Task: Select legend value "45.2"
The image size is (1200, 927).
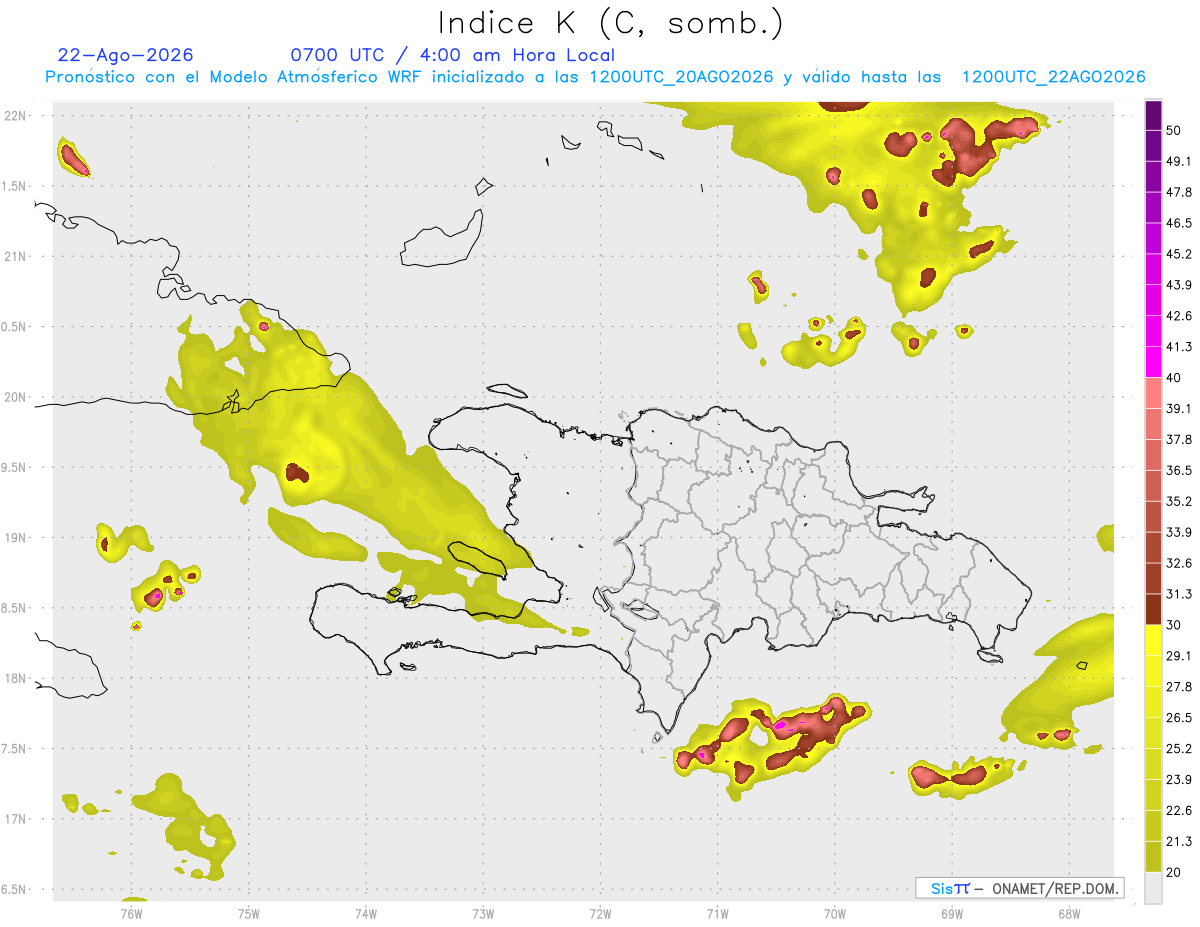Action: pyautogui.click(x=1179, y=254)
